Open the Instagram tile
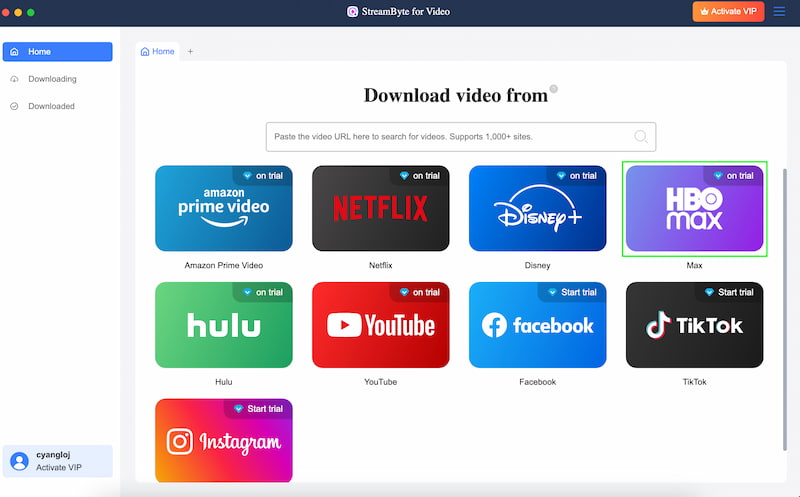Viewport: 800px width, 497px height. point(223,440)
